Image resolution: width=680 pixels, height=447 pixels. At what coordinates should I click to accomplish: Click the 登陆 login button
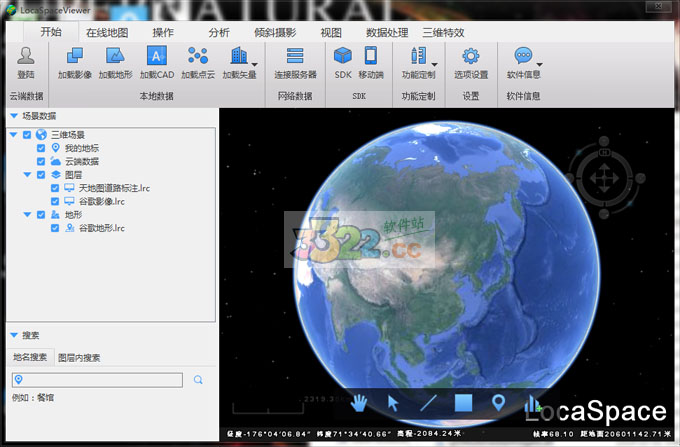click(x=26, y=62)
